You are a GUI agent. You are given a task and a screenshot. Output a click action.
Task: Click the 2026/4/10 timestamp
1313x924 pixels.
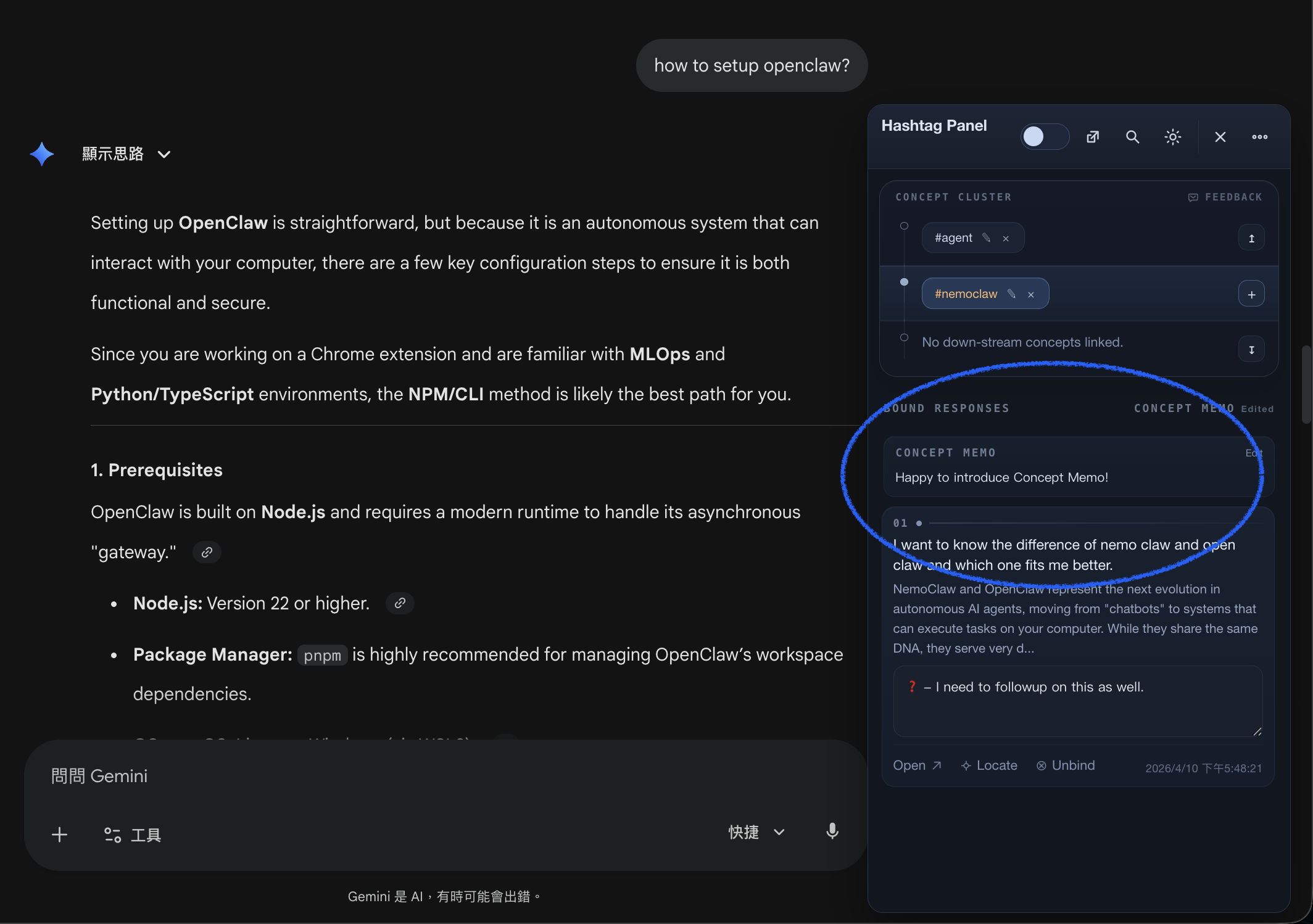pyautogui.click(x=1203, y=768)
